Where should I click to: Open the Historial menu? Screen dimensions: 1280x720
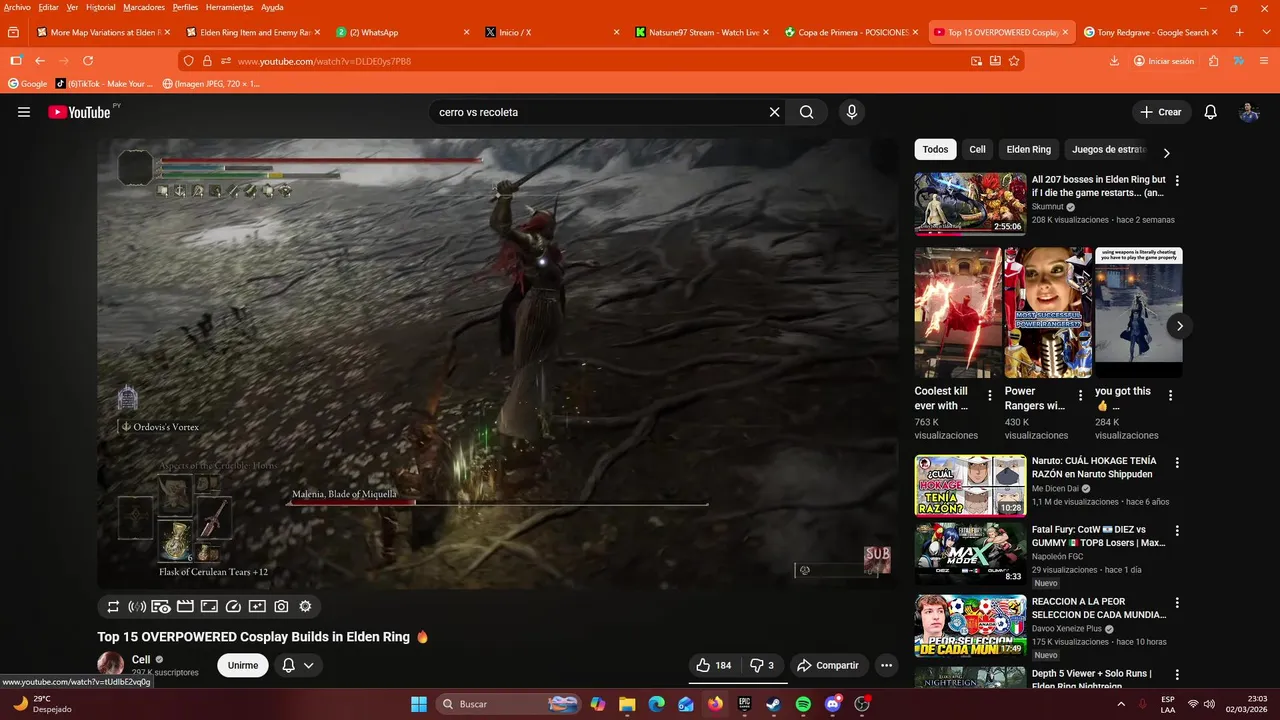pos(100,7)
